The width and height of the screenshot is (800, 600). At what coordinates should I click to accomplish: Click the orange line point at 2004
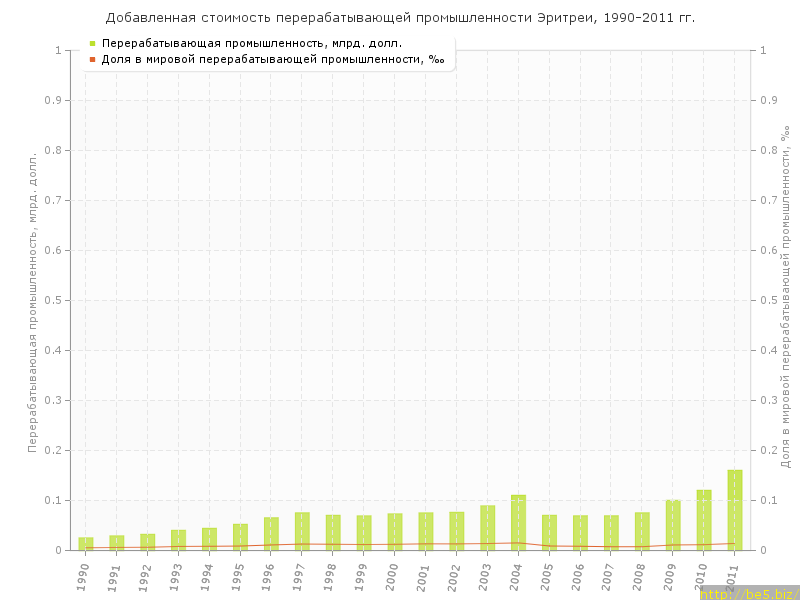pos(518,542)
